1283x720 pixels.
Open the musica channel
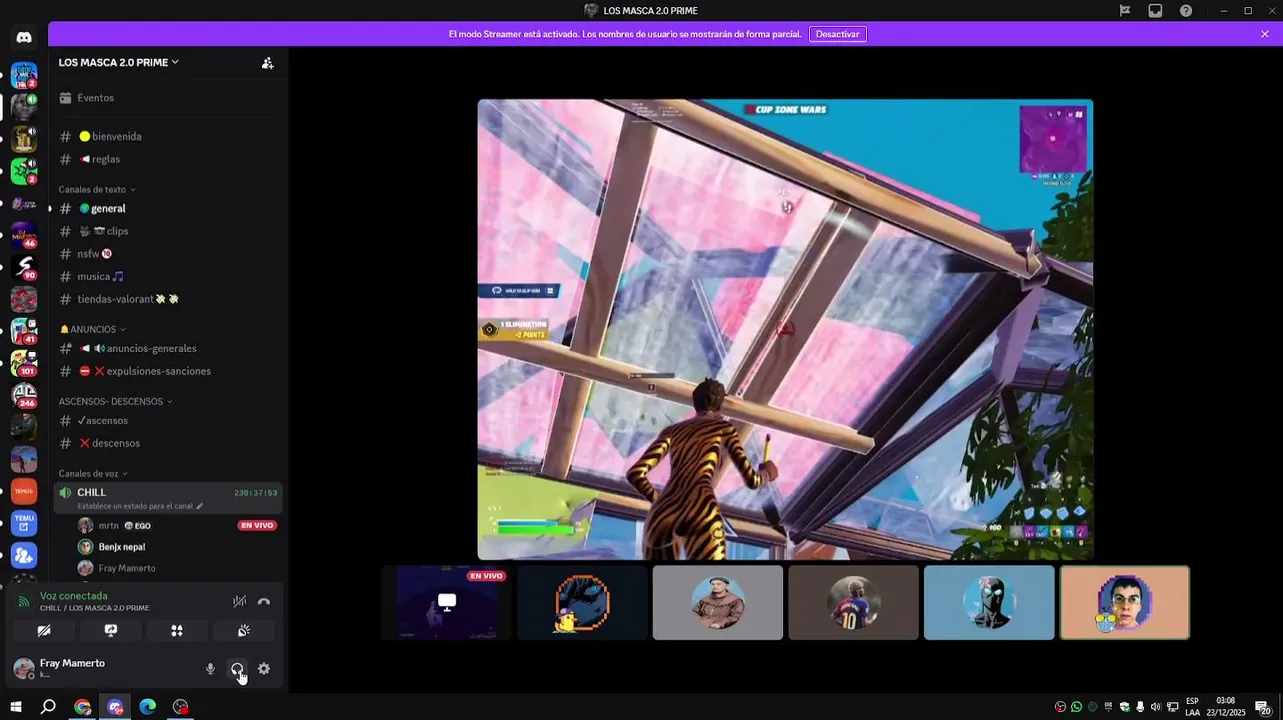pyautogui.click(x=167, y=276)
